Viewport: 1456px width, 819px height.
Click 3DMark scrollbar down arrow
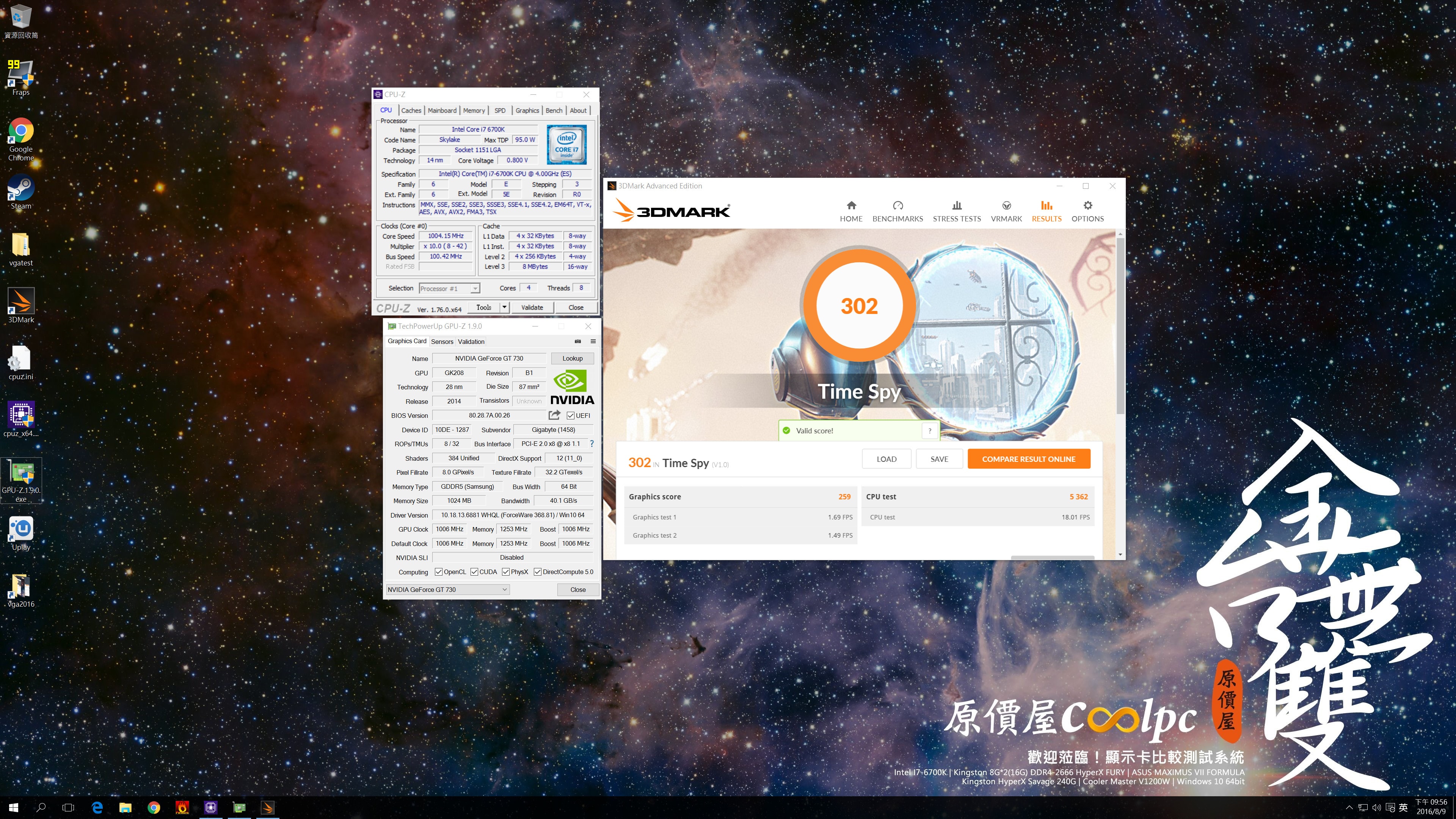pyautogui.click(x=1120, y=554)
